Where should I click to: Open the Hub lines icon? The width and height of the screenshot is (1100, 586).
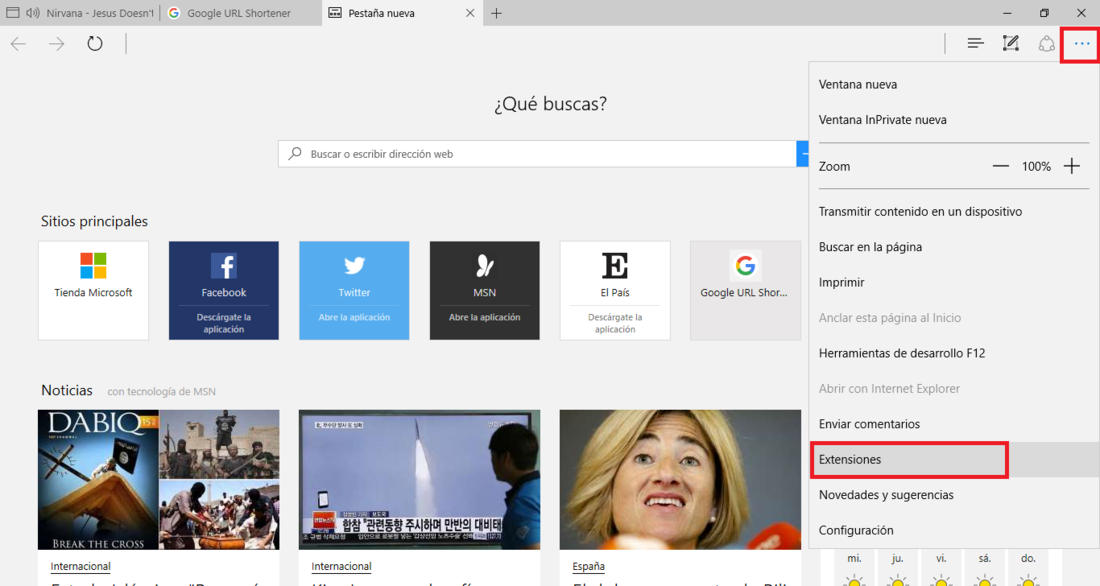click(x=975, y=44)
